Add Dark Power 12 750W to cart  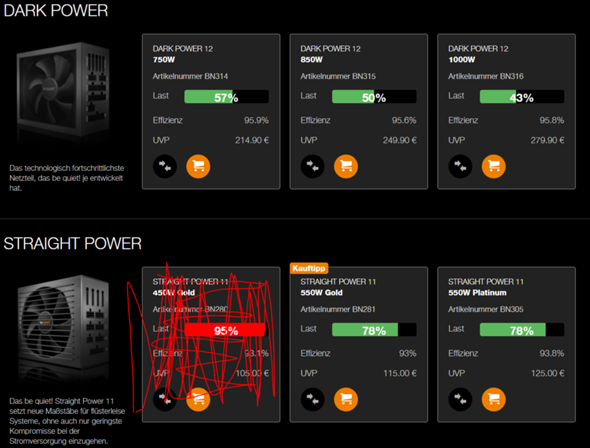pyautogui.click(x=198, y=166)
